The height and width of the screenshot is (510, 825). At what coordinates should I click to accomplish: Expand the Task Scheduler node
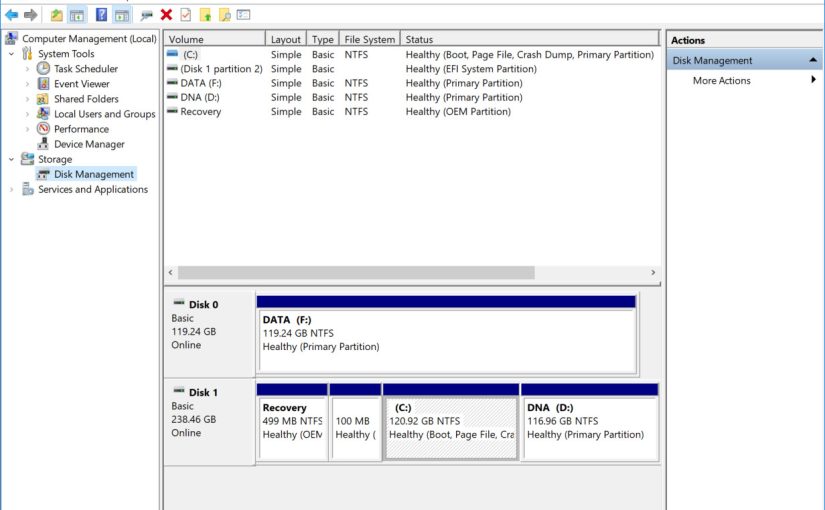[x=27, y=69]
